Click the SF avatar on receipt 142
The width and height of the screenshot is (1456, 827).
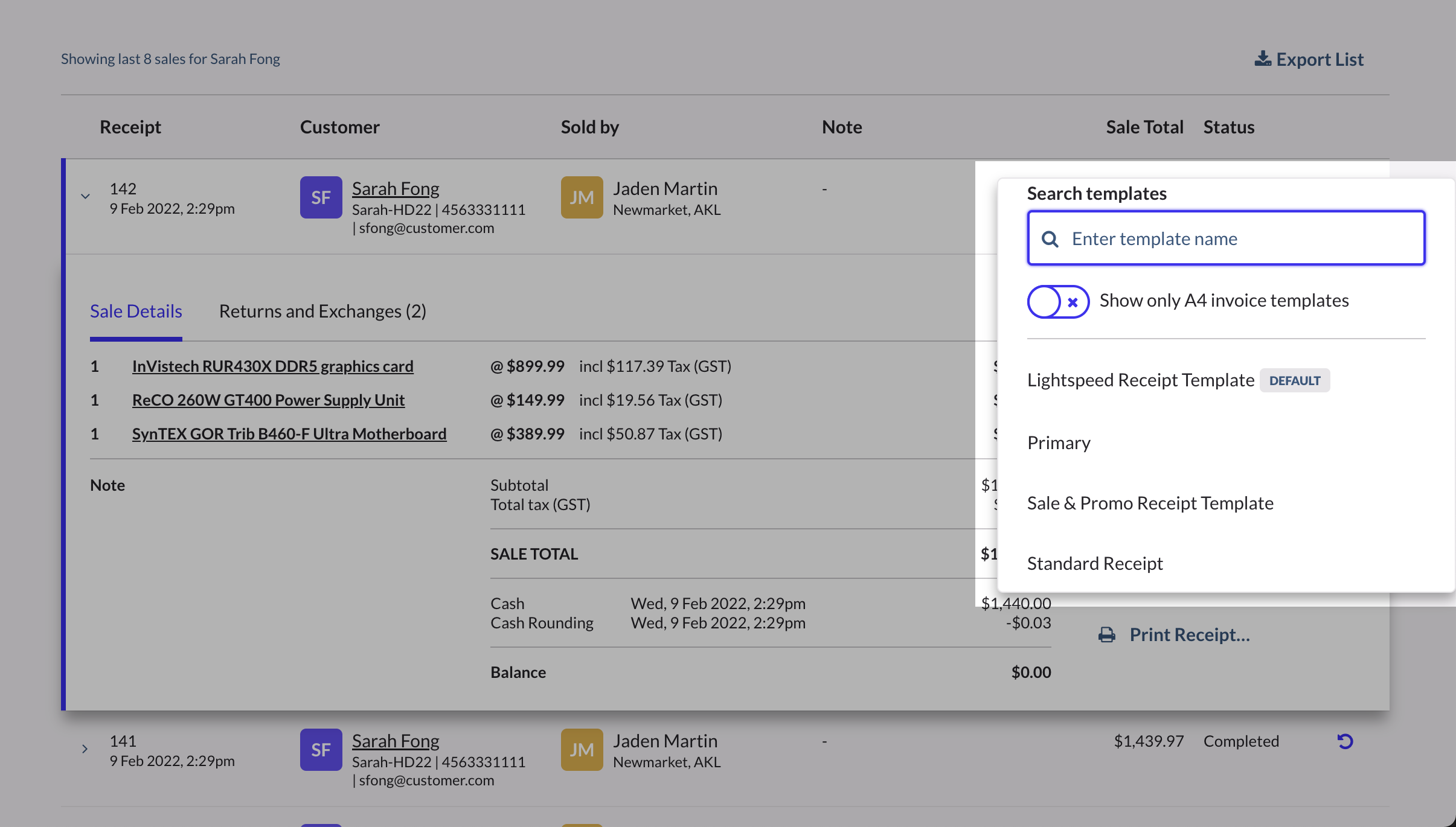coord(321,197)
